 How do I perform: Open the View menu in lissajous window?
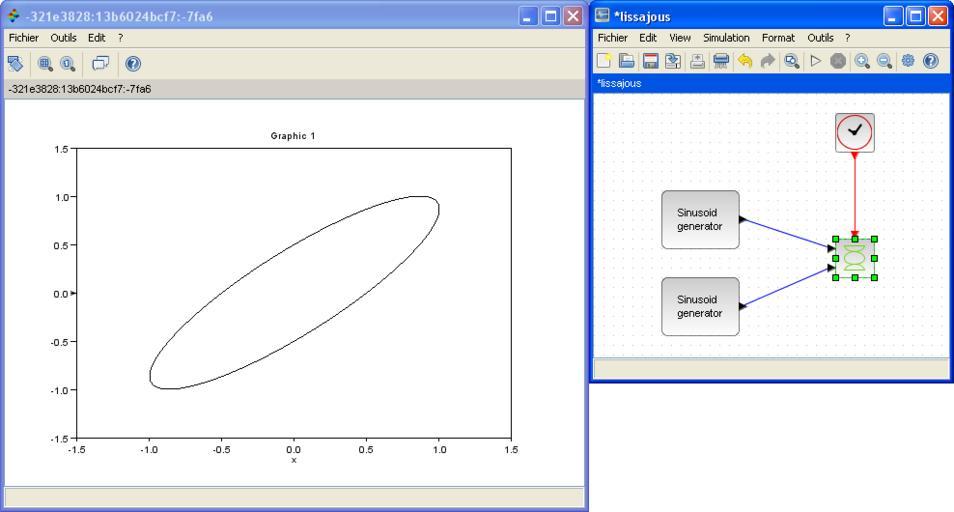[680, 37]
